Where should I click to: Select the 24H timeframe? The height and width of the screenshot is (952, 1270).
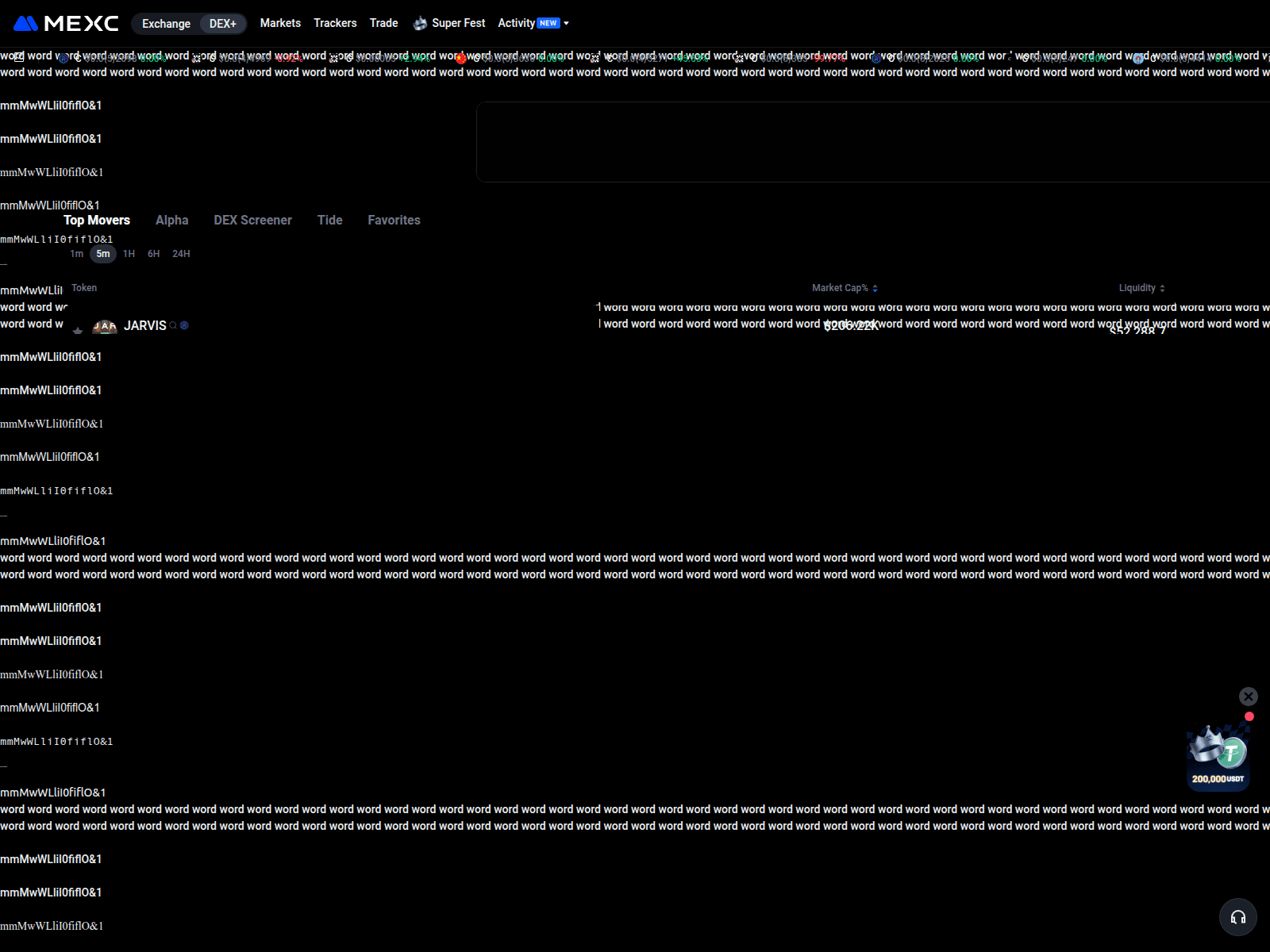(181, 254)
